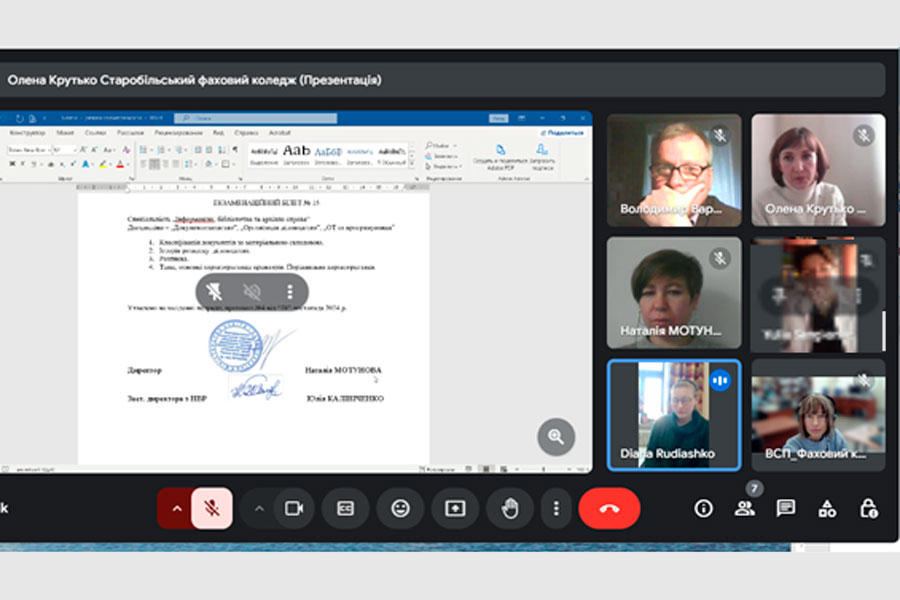Click the magnifier zoom icon on presentation
This screenshot has height=600, width=900.
tap(556, 437)
